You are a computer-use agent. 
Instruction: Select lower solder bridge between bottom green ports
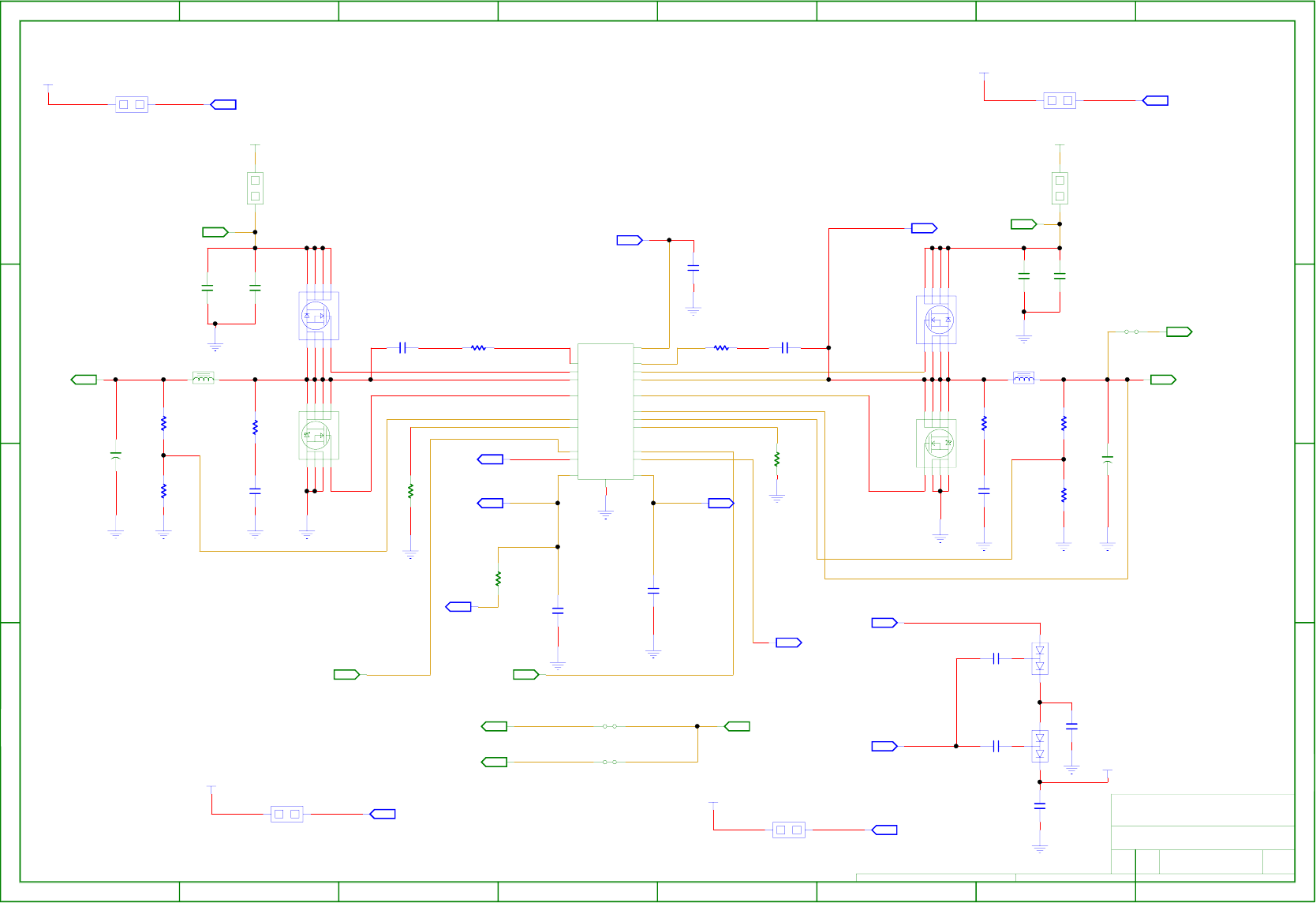point(610,762)
